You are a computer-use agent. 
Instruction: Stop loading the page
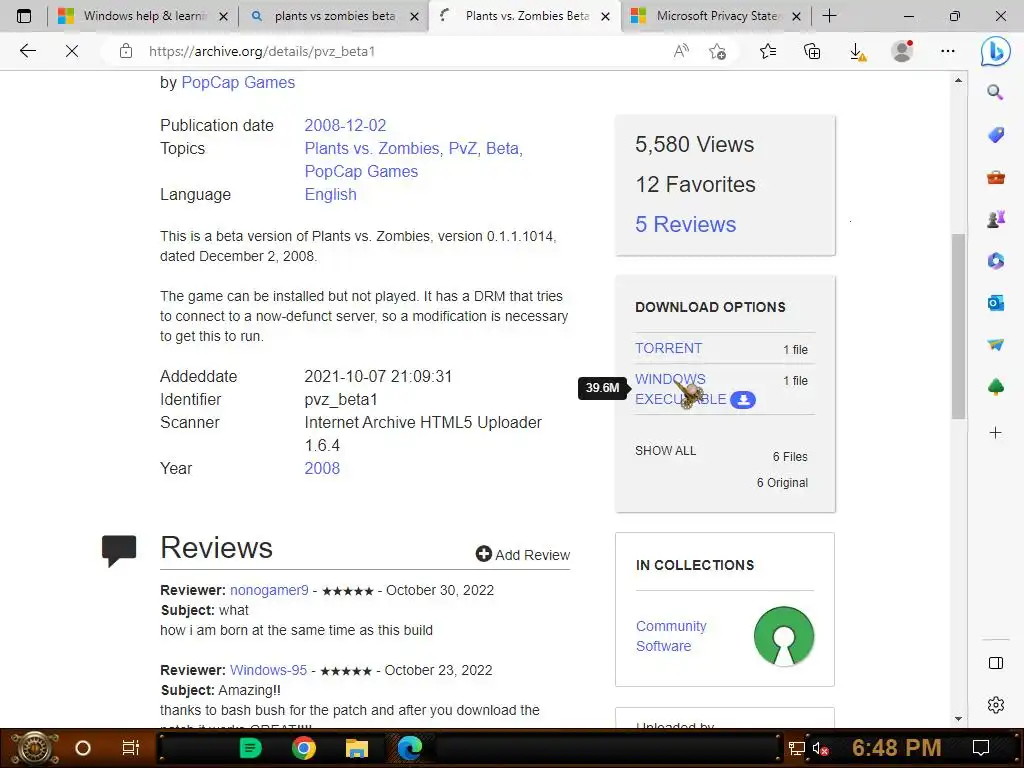tap(72, 51)
